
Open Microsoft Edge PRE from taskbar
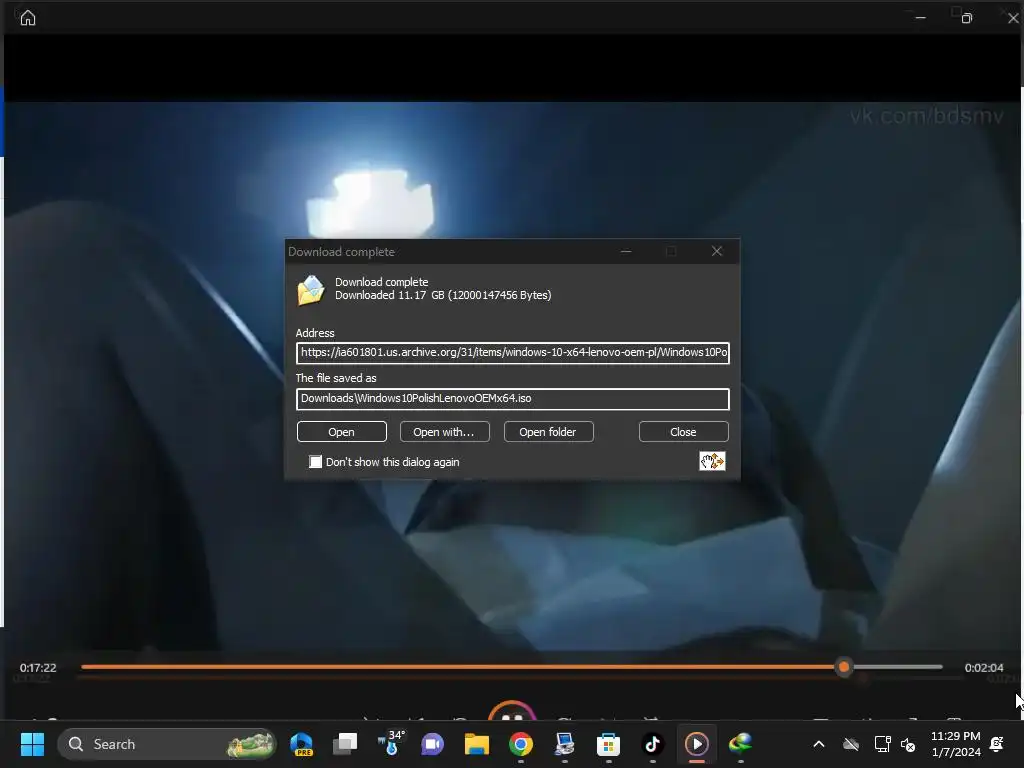[x=302, y=744]
